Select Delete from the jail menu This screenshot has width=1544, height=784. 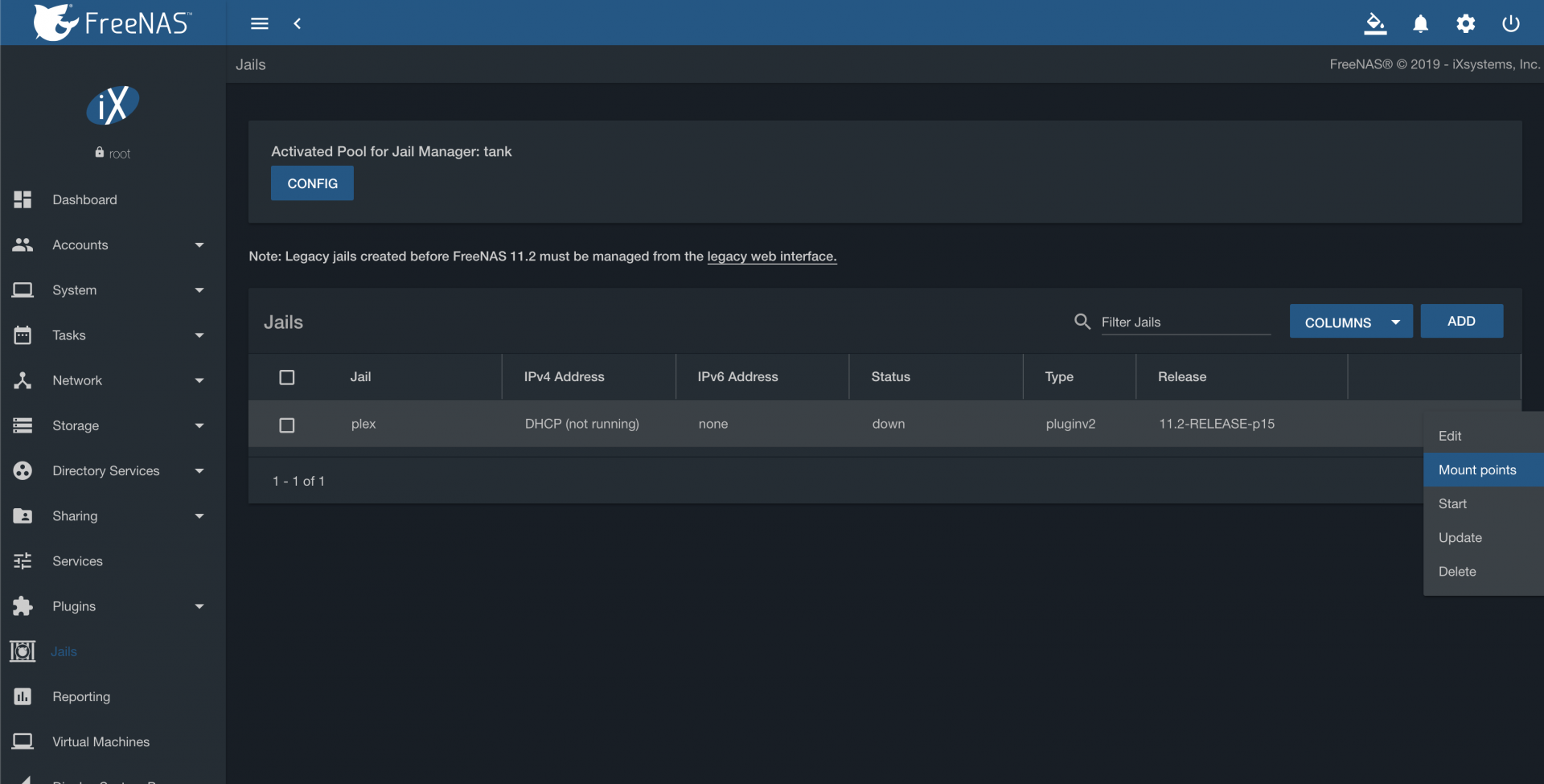(1484, 571)
